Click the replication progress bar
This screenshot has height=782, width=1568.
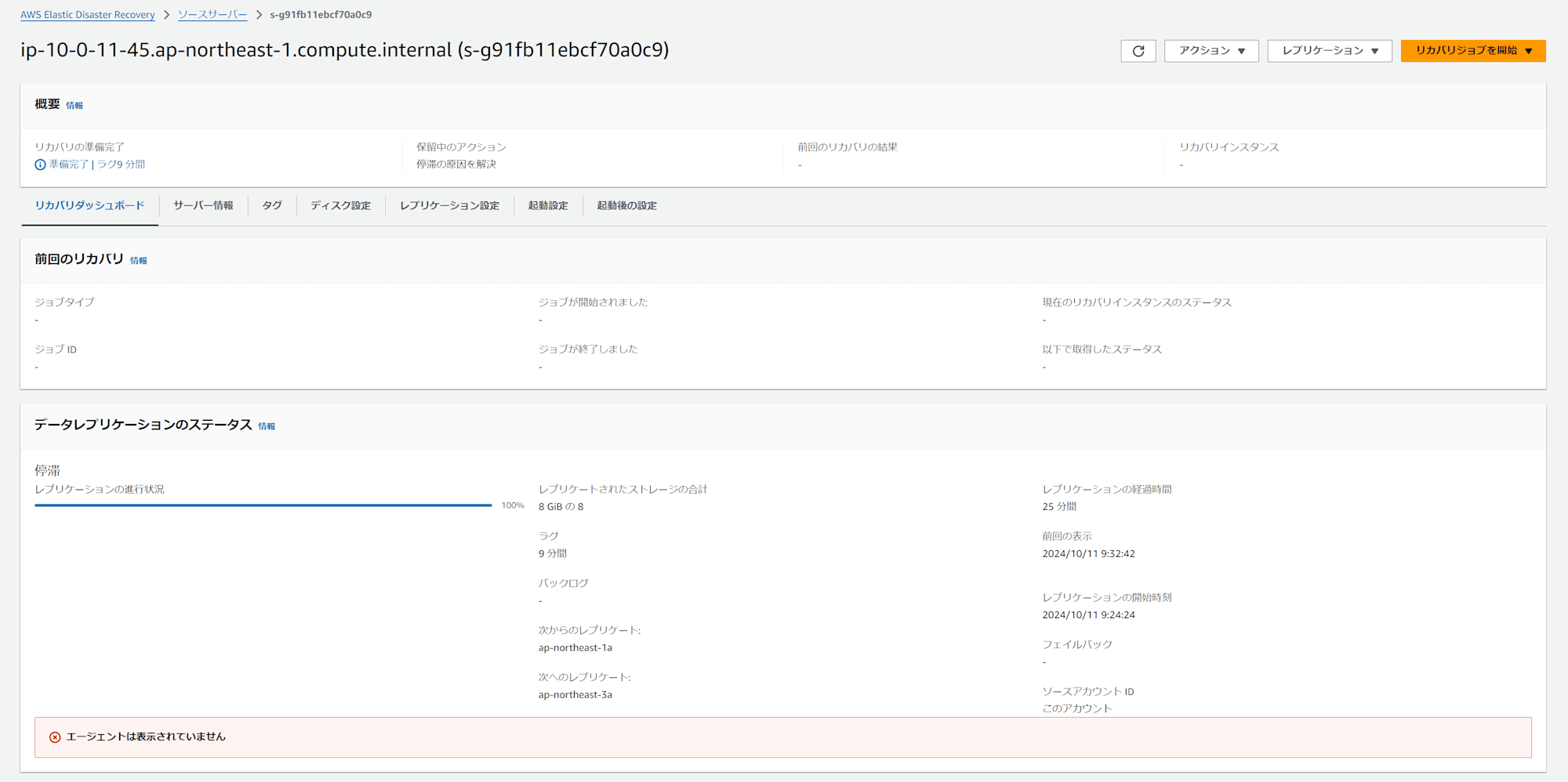(263, 505)
